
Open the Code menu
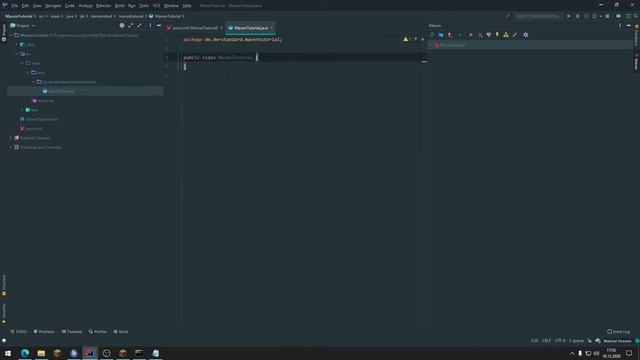tap(70, 6)
